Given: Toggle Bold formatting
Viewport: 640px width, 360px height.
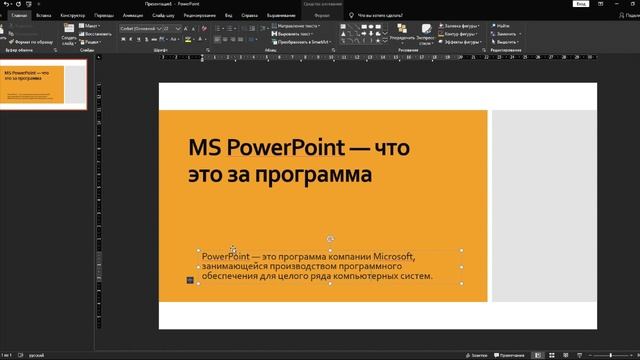Looking at the screenshot, I should pos(123,40).
